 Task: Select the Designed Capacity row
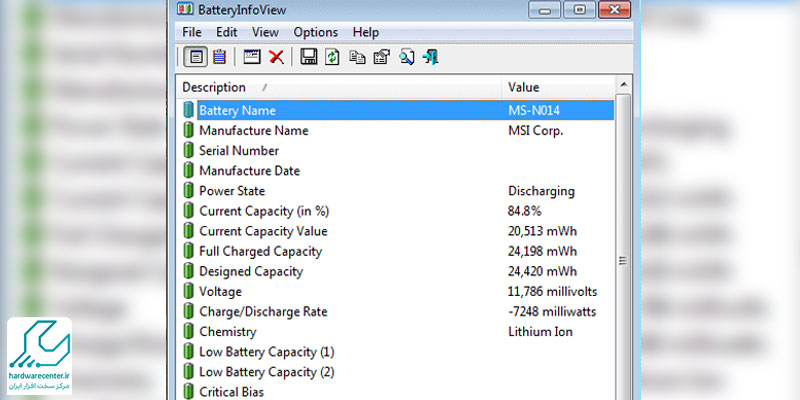pos(396,271)
